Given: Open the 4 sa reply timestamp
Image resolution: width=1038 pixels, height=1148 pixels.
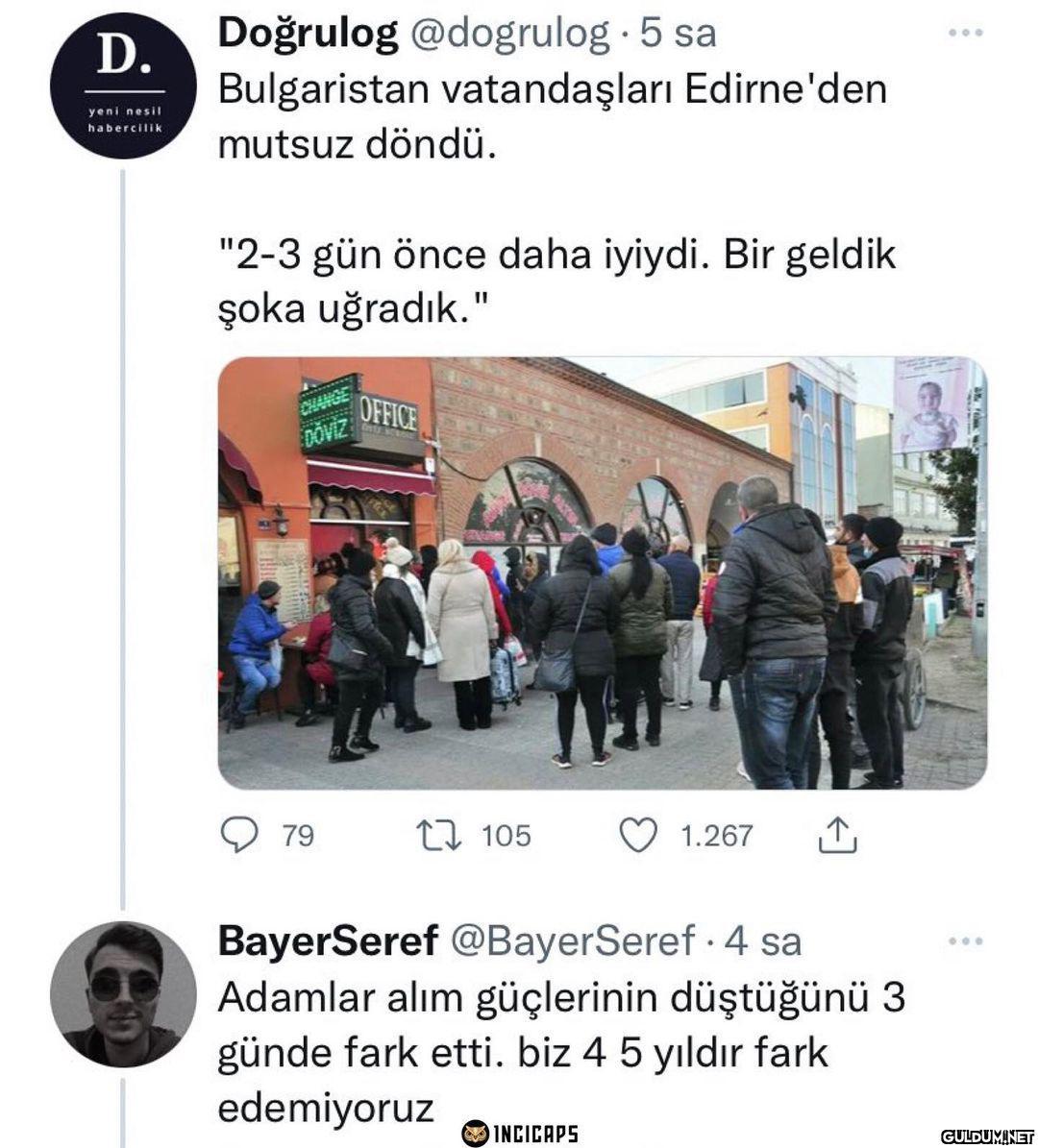Looking at the screenshot, I should tap(762, 941).
